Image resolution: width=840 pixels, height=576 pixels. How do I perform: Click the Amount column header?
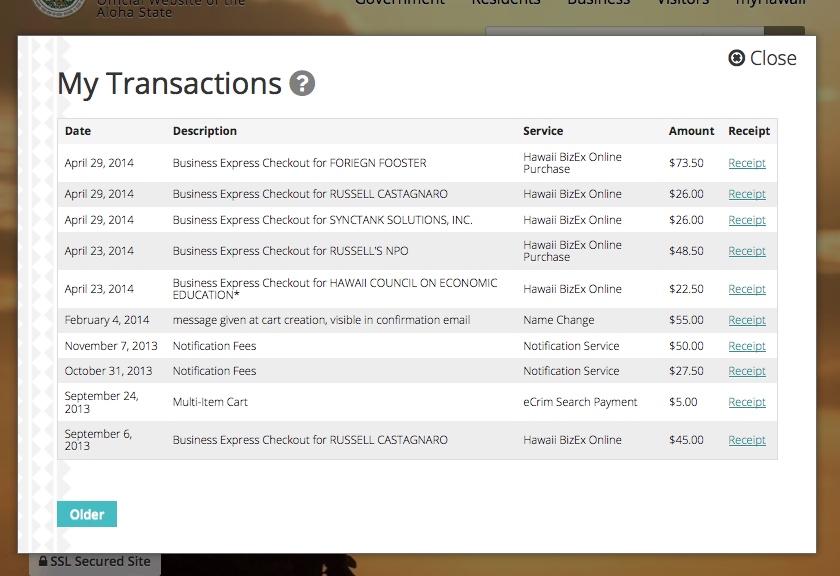pos(691,131)
